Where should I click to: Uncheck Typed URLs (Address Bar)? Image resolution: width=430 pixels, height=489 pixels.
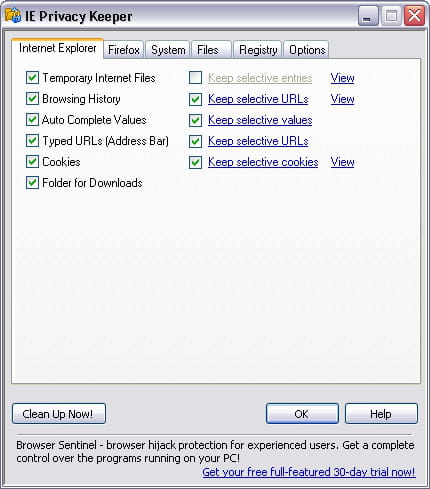click(32, 141)
